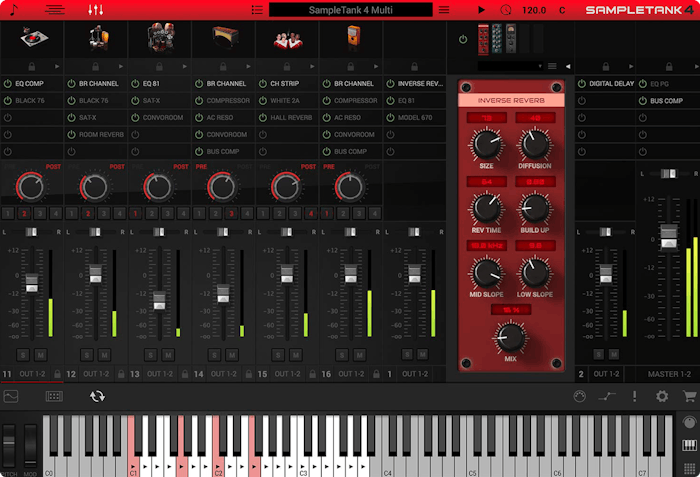Open OUT 1-2 output selector on channel 12

click(96, 374)
